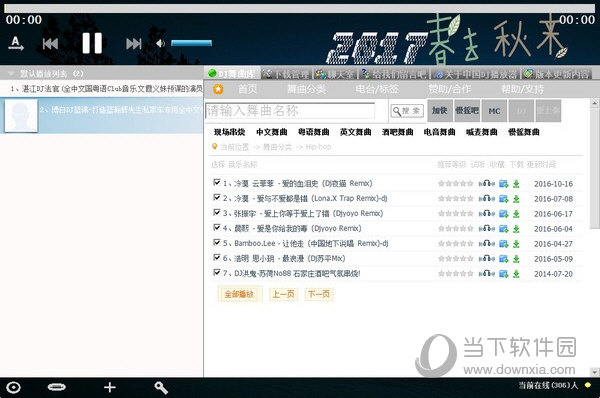This screenshot has height=398, width=600.
Task: Uncheck song 2 爱与不爱都是错 checkbox
Action: click(217, 197)
